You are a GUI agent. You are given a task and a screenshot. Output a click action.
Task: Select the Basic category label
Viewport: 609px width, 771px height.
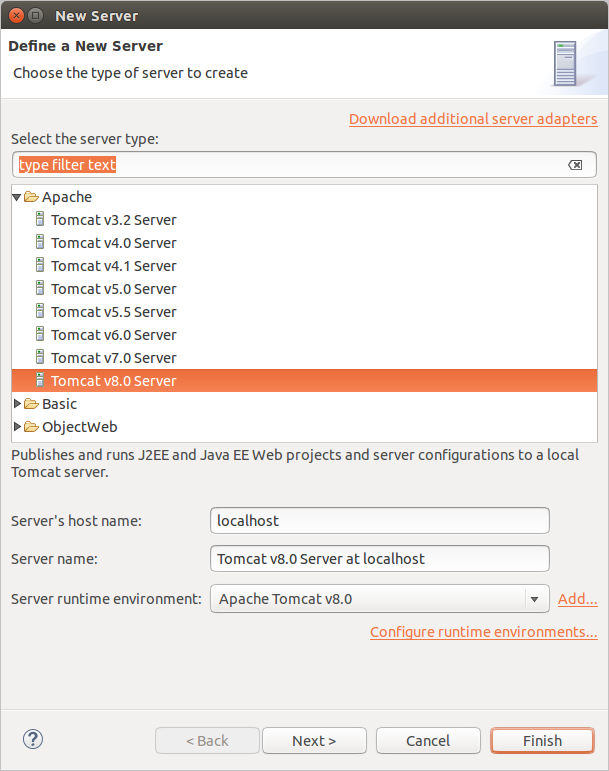[x=59, y=404]
